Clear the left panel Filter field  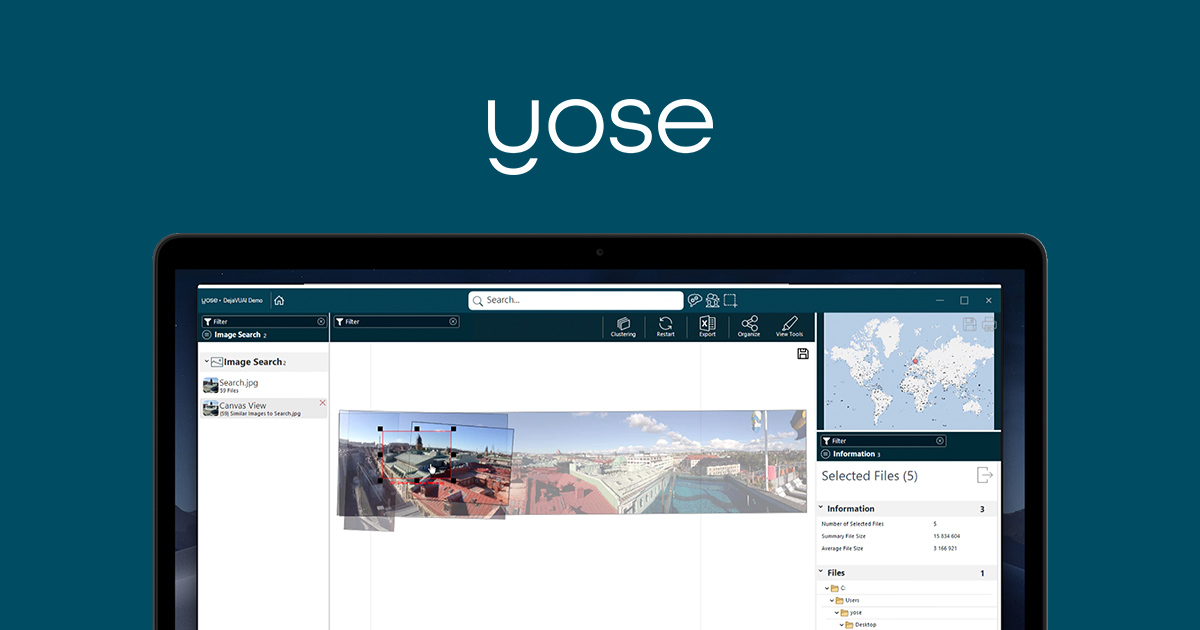(321, 322)
